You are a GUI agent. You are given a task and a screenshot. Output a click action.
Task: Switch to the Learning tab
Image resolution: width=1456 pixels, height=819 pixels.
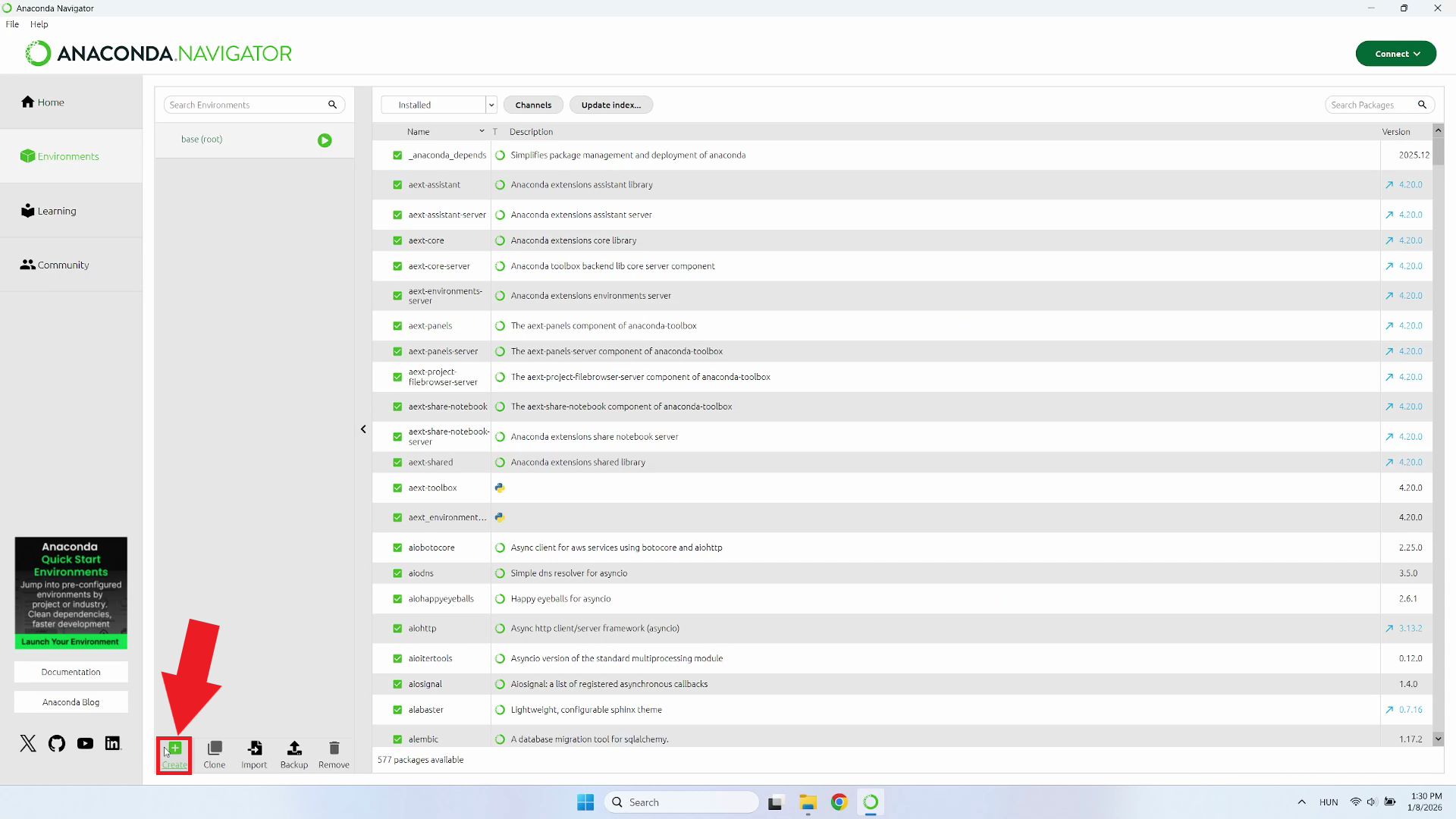click(57, 211)
